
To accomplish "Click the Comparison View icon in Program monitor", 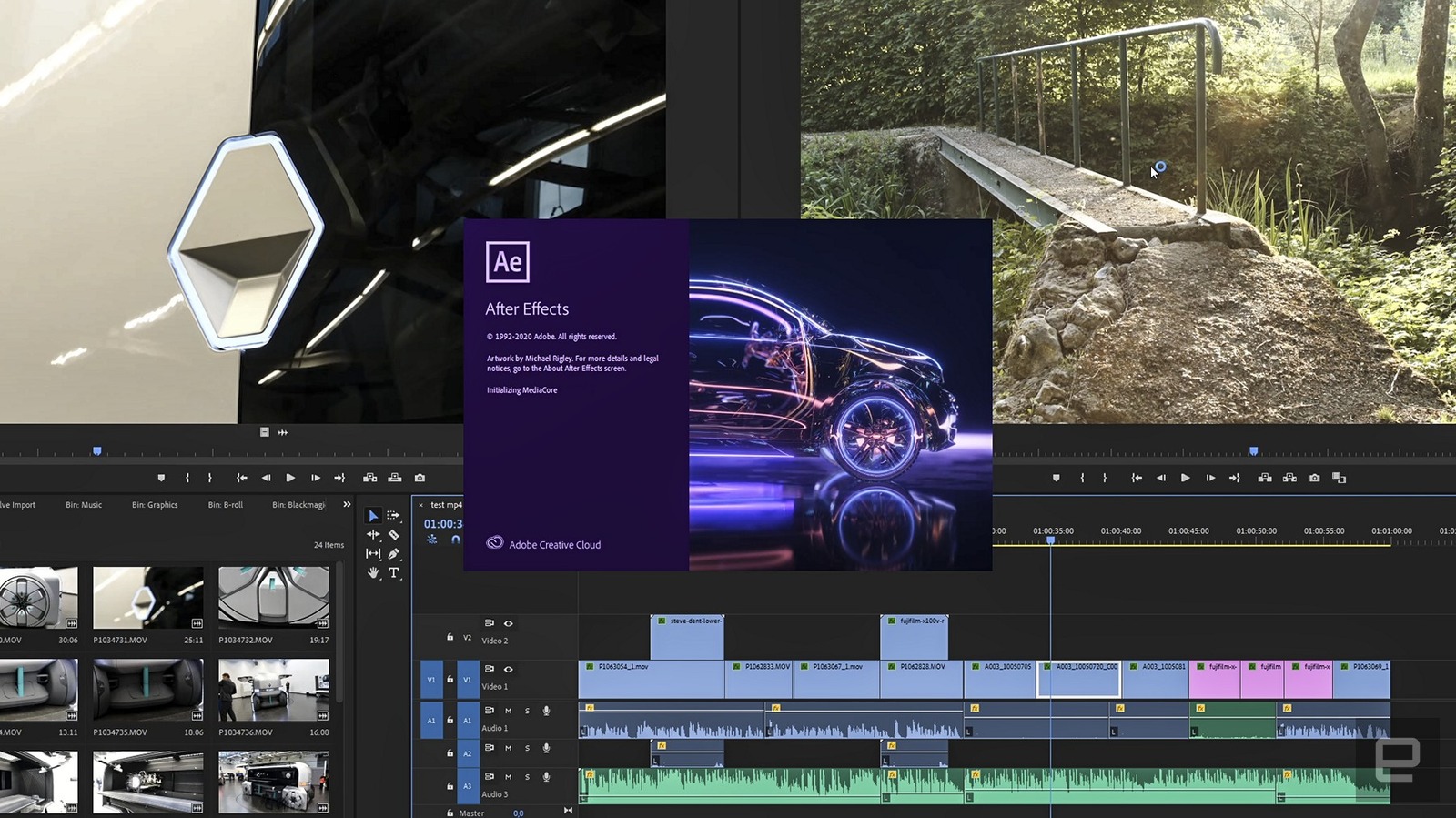I will point(1339,478).
